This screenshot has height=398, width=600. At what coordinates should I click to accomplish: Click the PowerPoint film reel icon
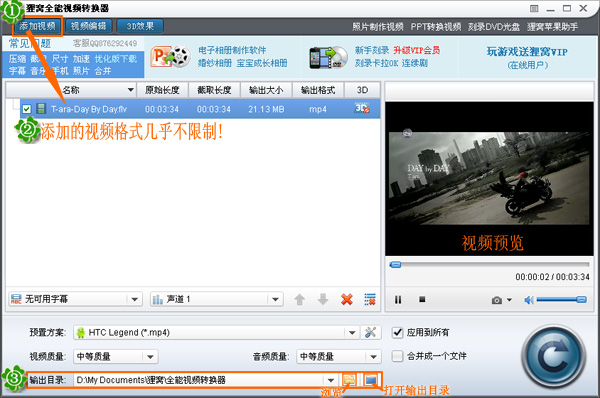click(170, 57)
